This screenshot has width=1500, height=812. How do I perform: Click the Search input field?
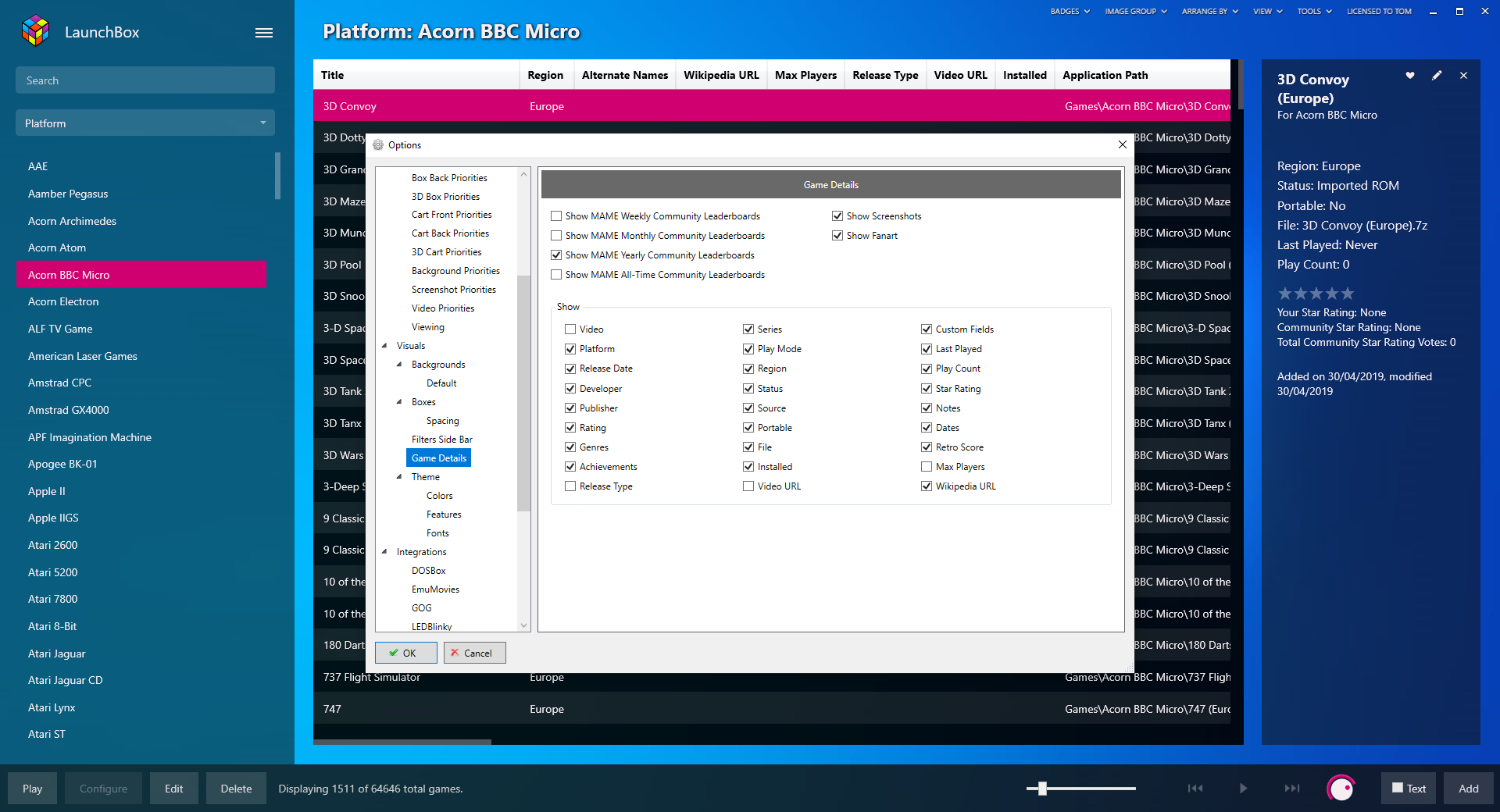145,80
